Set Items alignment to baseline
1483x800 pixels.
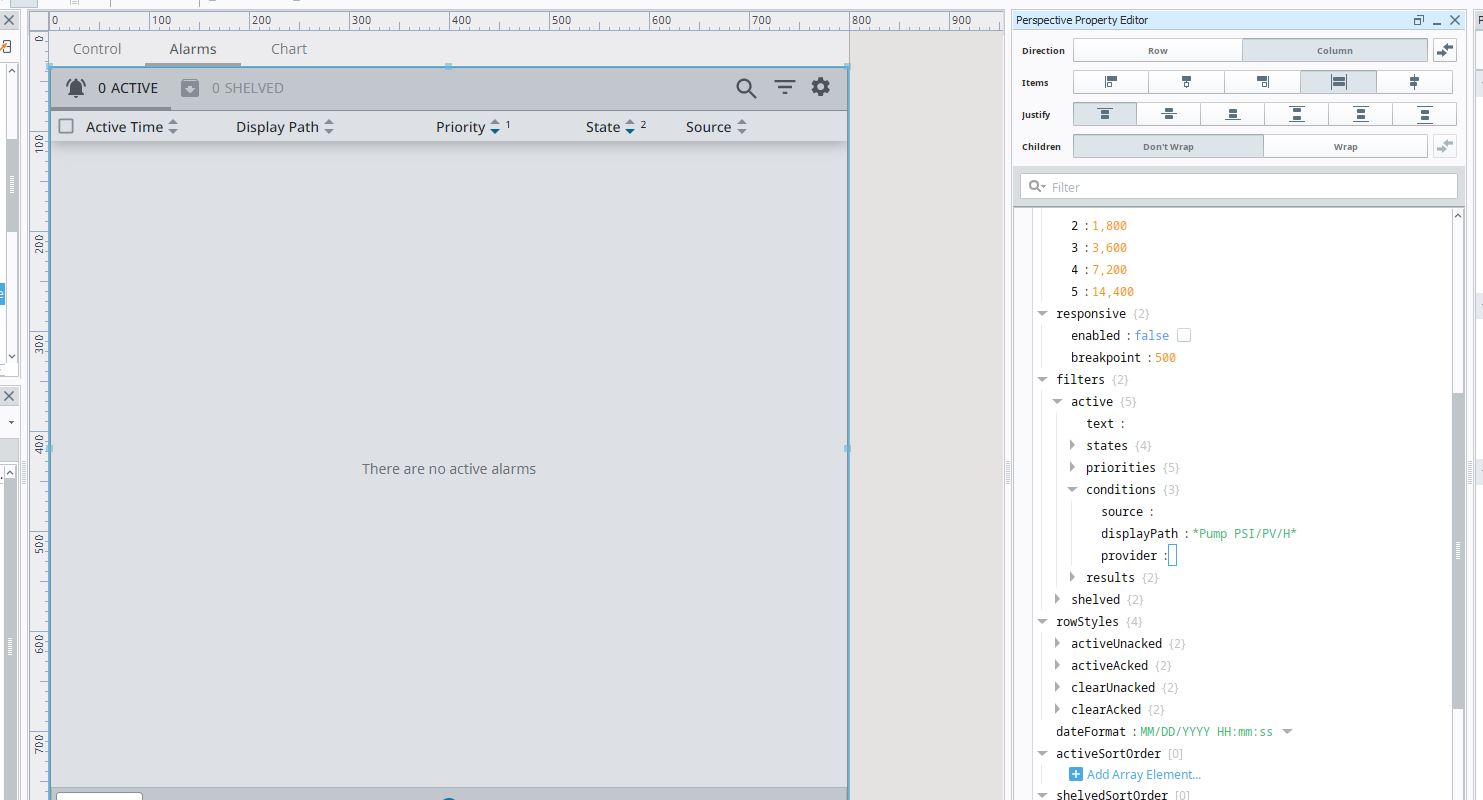(x=1414, y=82)
